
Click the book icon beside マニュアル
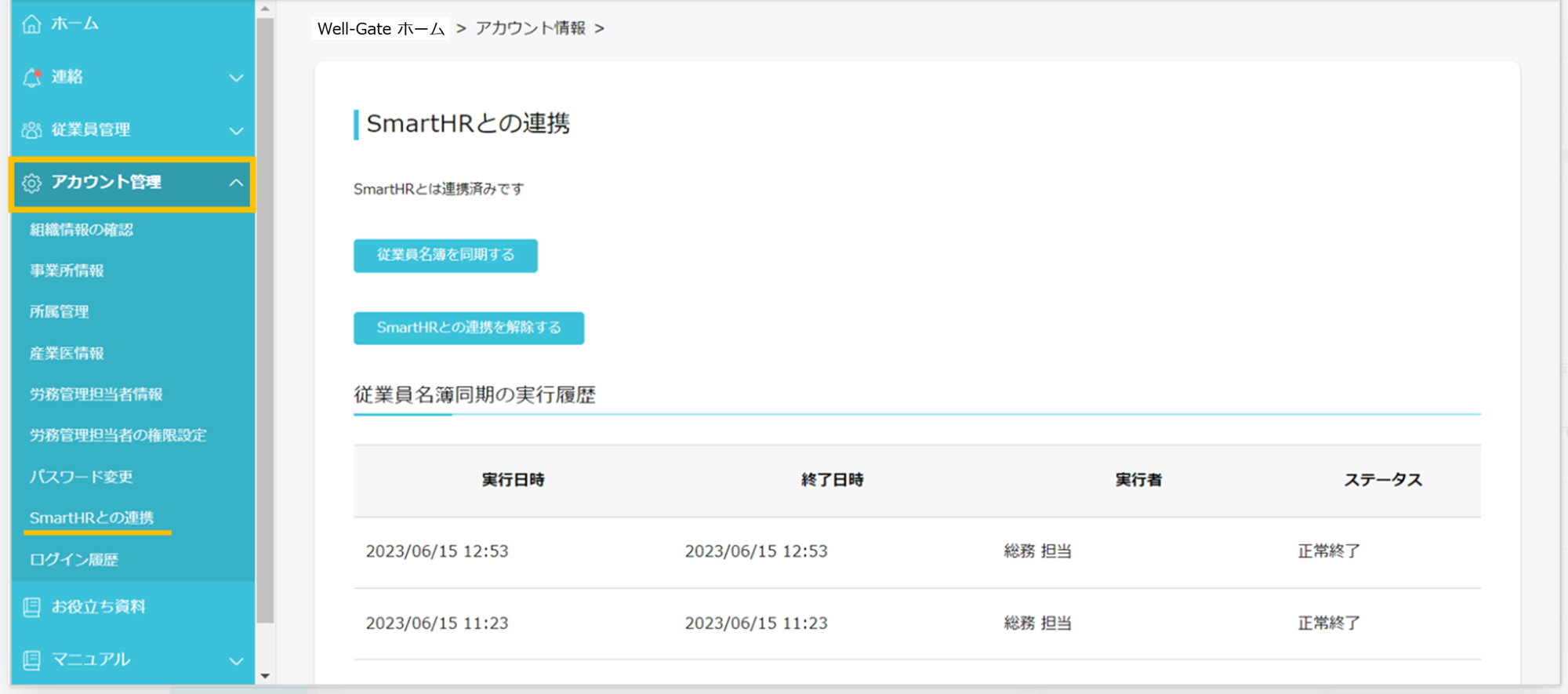[x=31, y=660]
